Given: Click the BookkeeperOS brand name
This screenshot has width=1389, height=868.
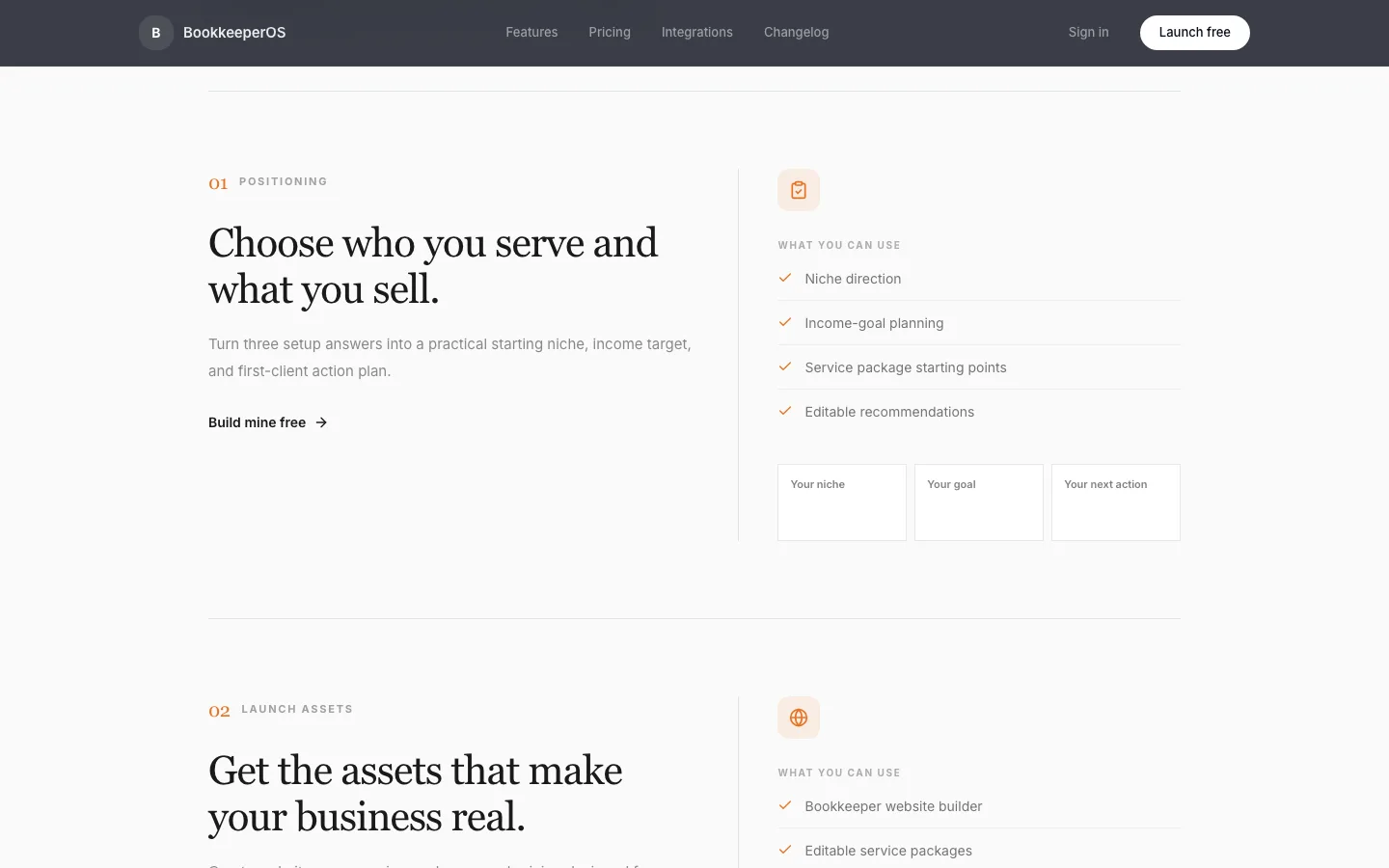Looking at the screenshot, I should point(234,33).
